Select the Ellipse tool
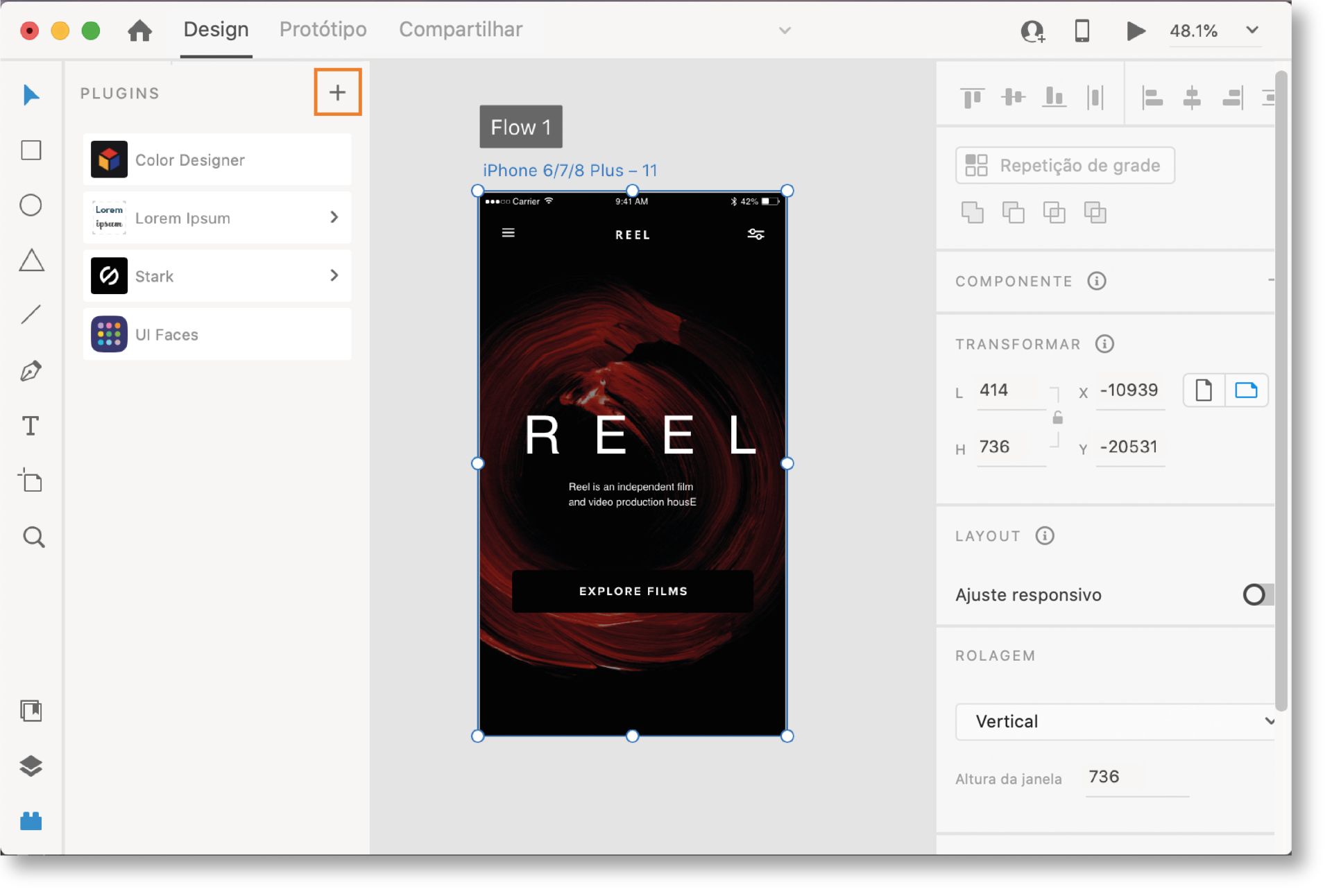 pyautogui.click(x=31, y=205)
